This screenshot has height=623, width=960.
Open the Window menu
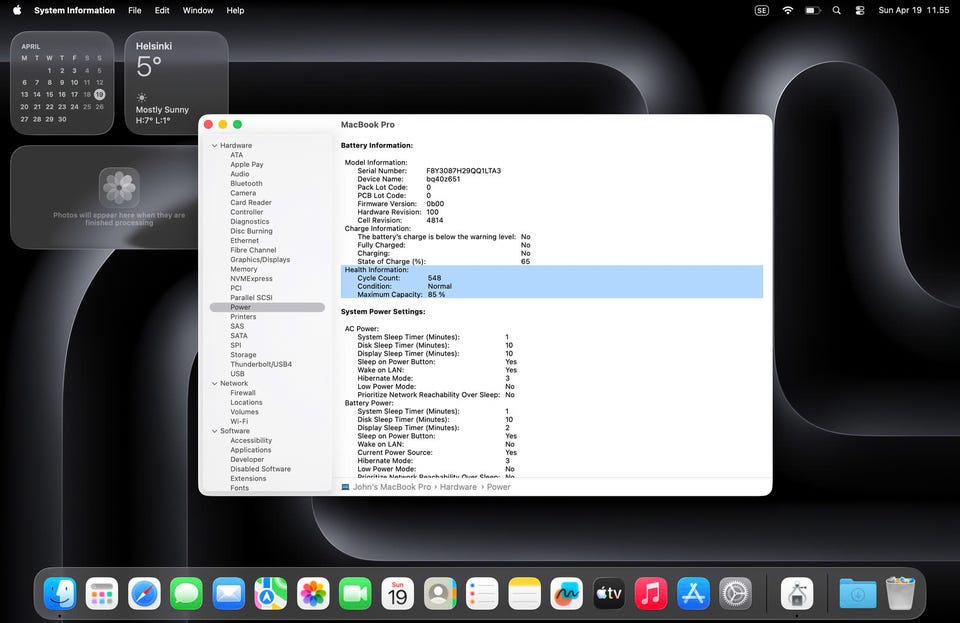click(198, 10)
